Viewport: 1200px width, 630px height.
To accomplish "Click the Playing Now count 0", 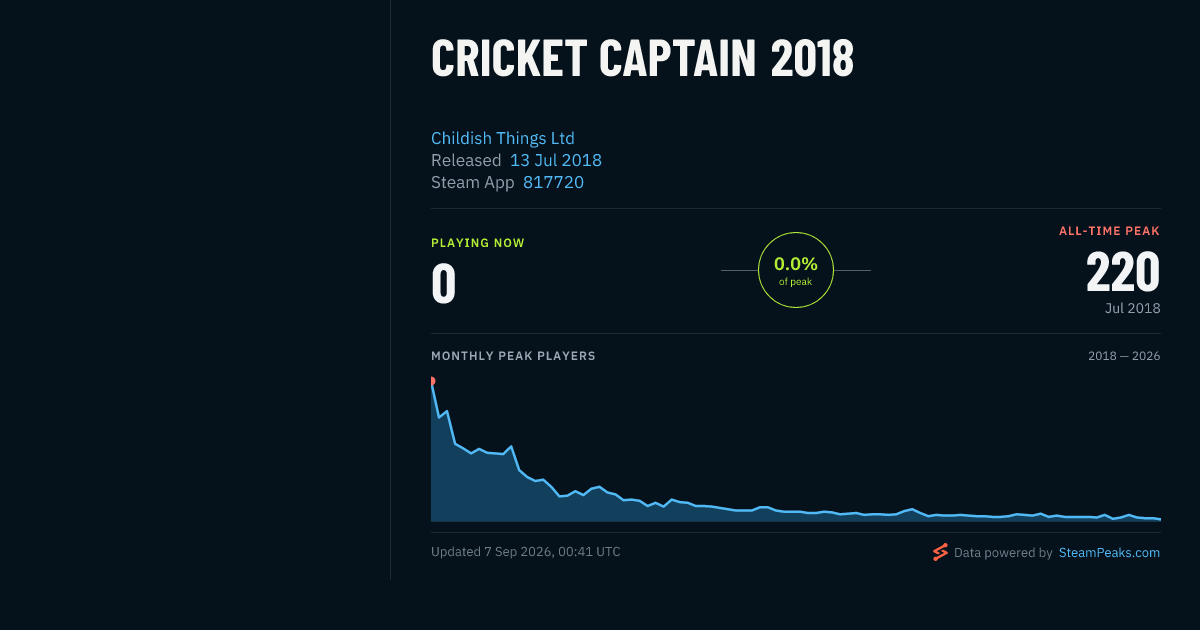I will point(444,284).
